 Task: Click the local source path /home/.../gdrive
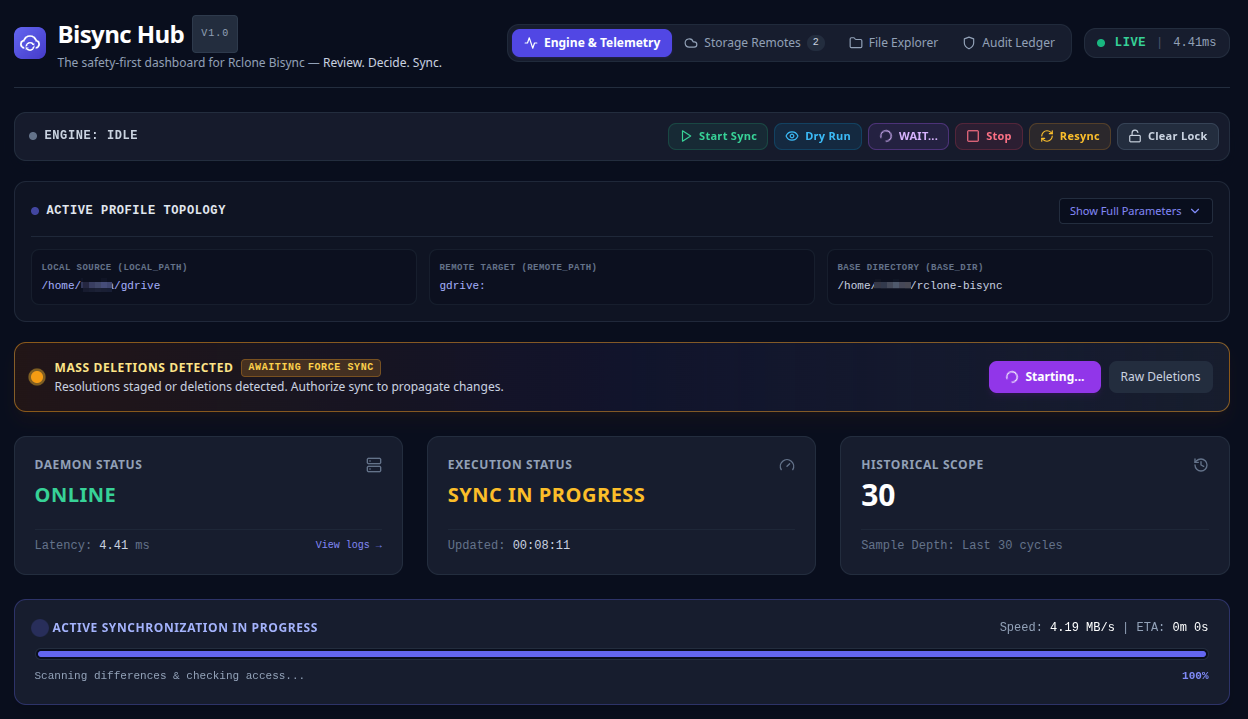click(x=101, y=285)
